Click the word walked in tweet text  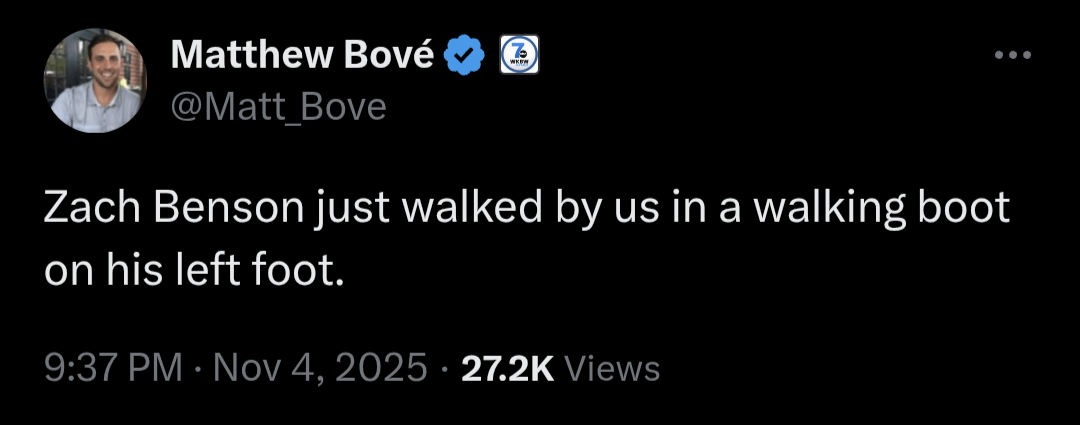tap(464, 208)
